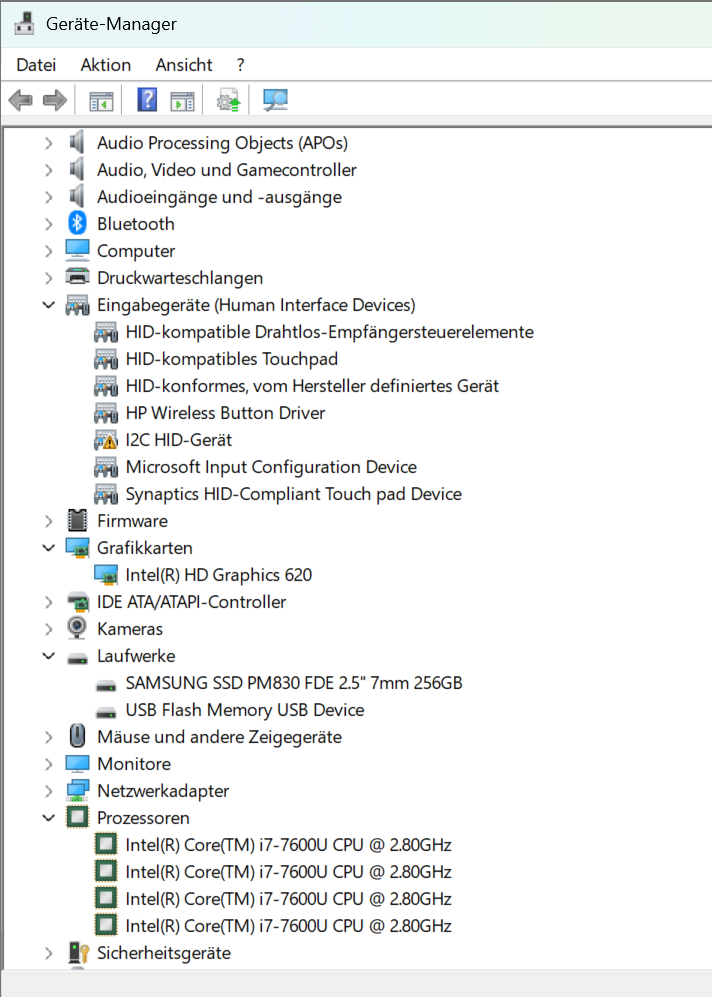Select HP Wireless Button Driver
The width and height of the screenshot is (712, 997).
coord(225,413)
